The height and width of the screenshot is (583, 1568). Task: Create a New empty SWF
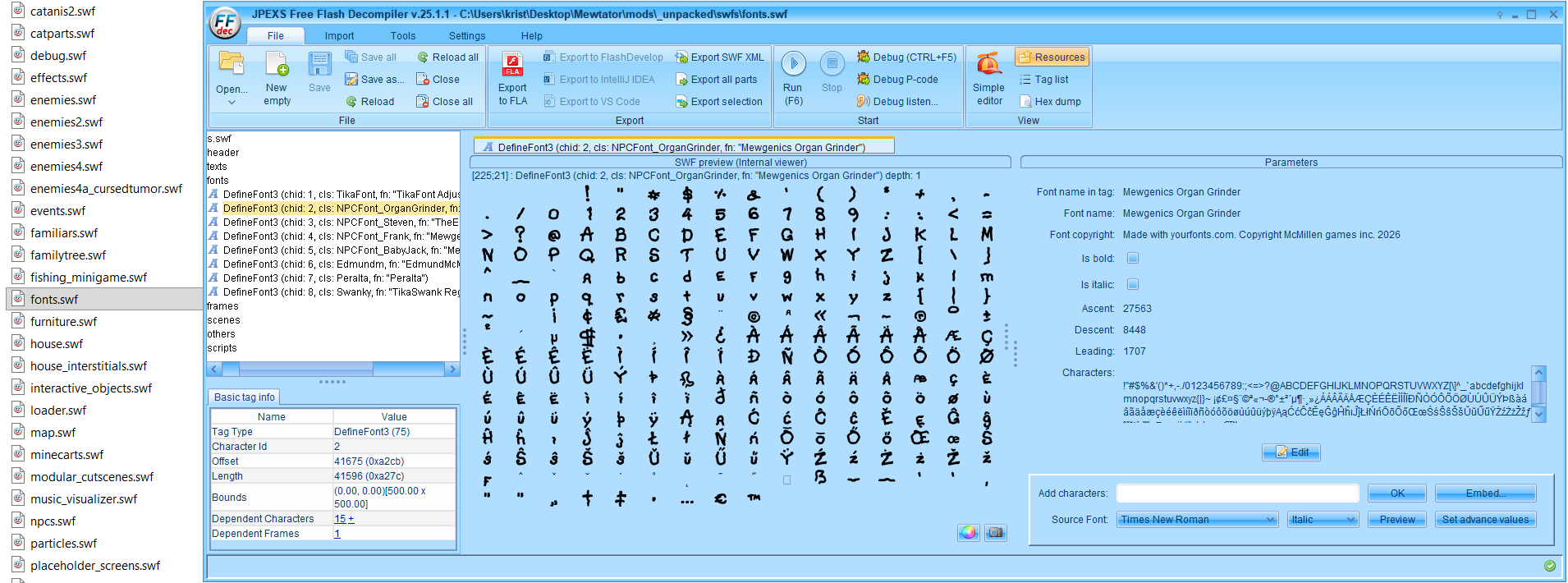pyautogui.click(x=277, y=78)
